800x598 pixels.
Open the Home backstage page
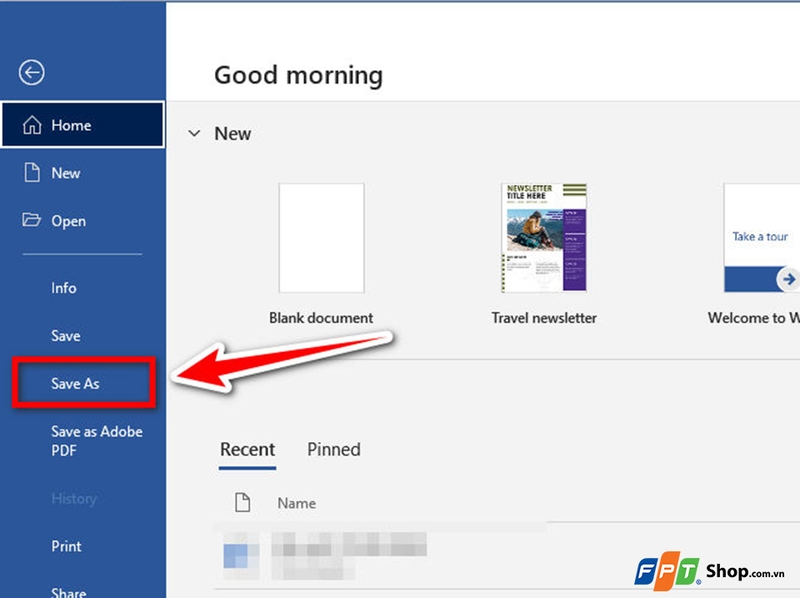coord(83,125)
